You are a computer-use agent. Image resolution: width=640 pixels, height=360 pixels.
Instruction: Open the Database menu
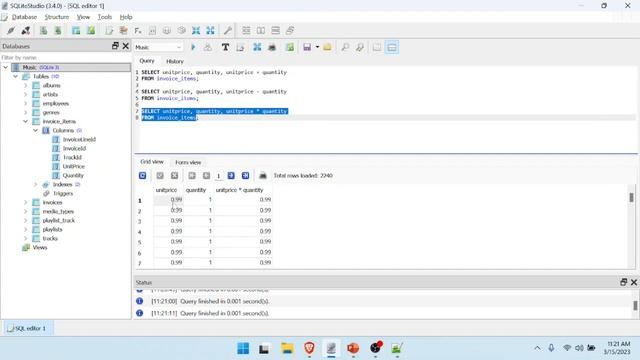coord(24,17)
